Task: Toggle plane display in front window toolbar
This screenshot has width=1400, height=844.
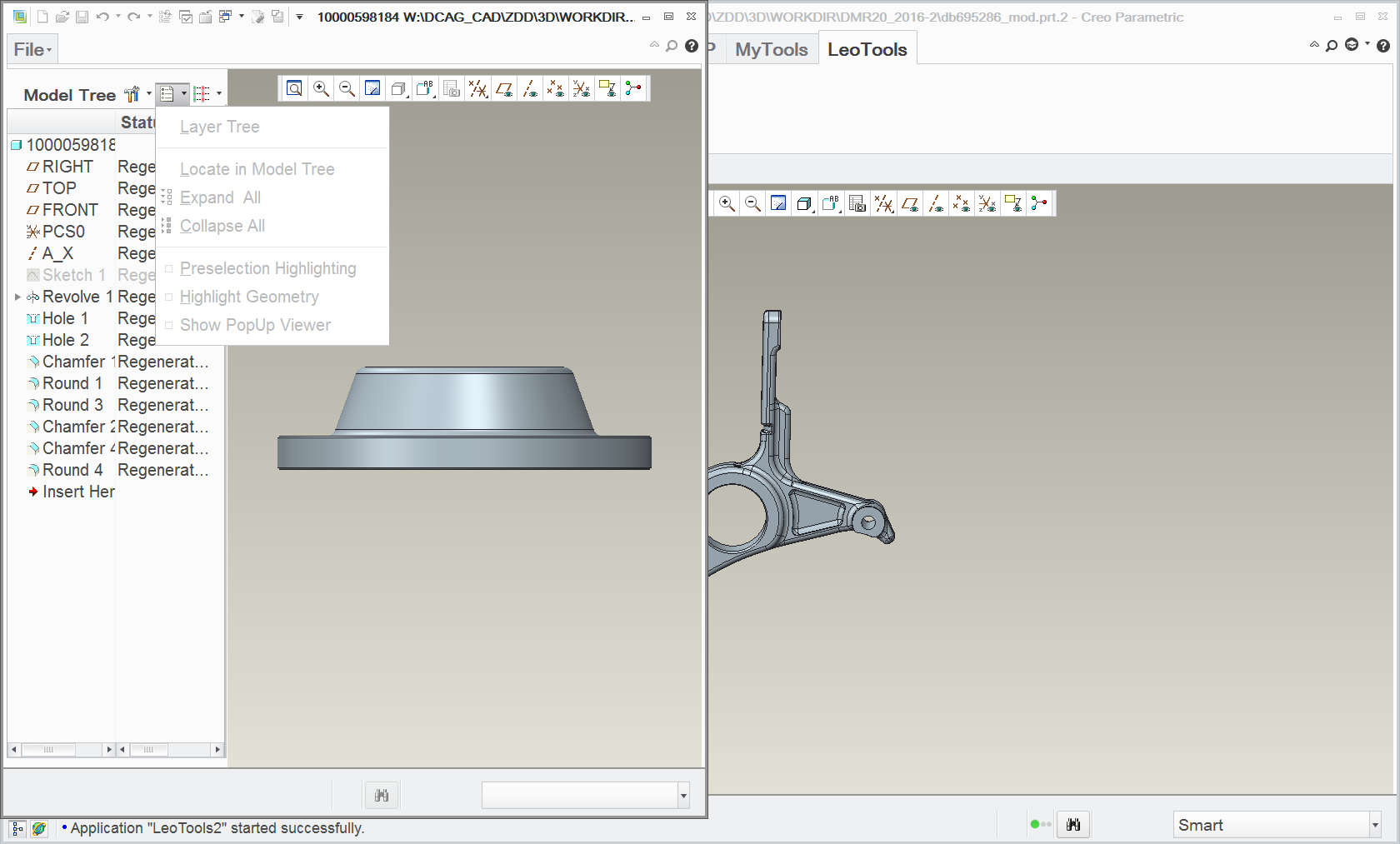Action: click(503, 88)
